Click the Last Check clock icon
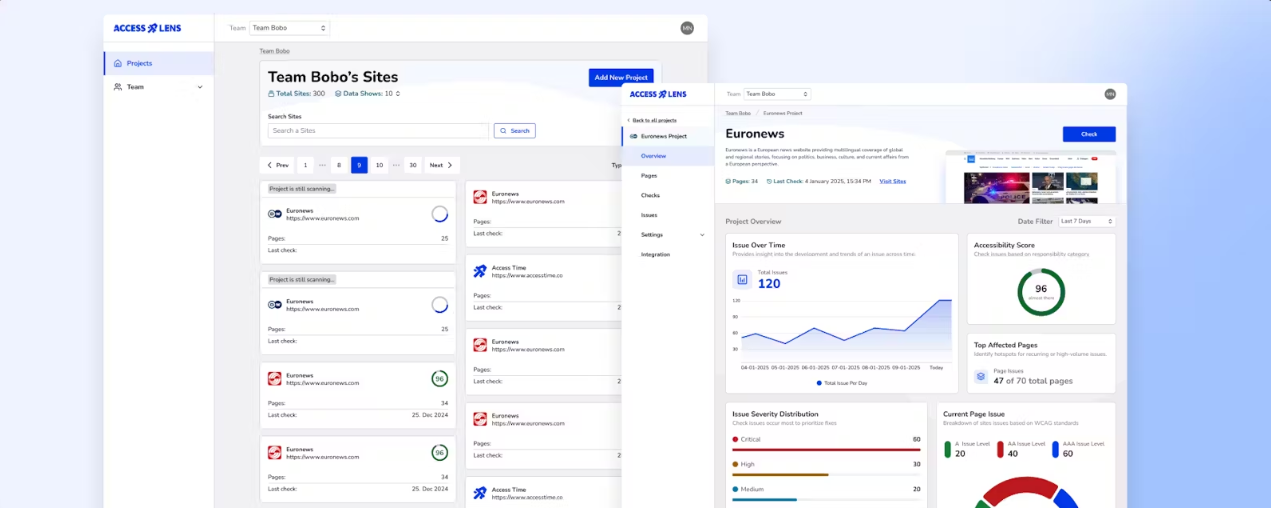The width and height of the screenshot is (1271, 508). tap(769, 181)
